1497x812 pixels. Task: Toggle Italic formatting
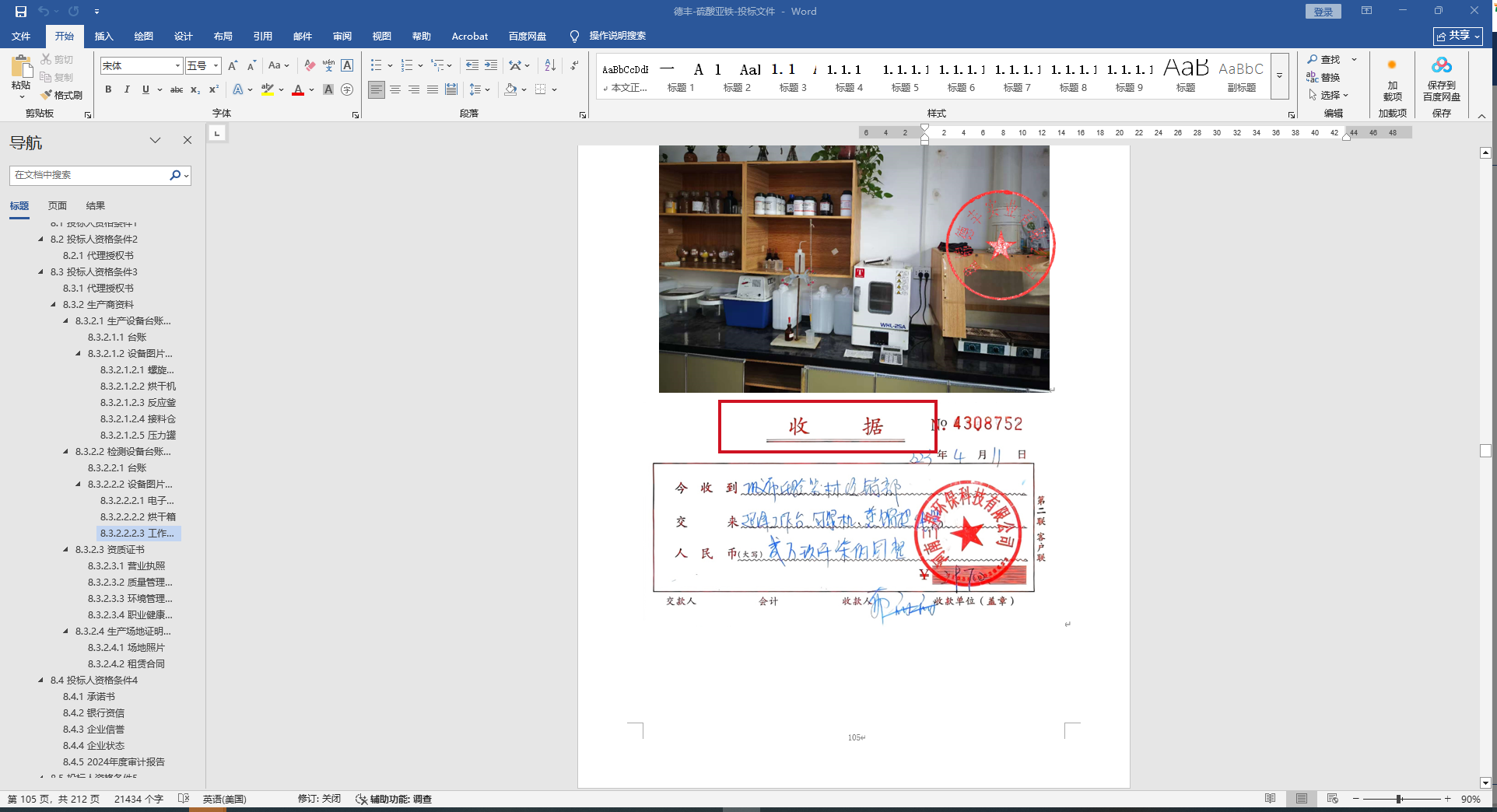127,90
